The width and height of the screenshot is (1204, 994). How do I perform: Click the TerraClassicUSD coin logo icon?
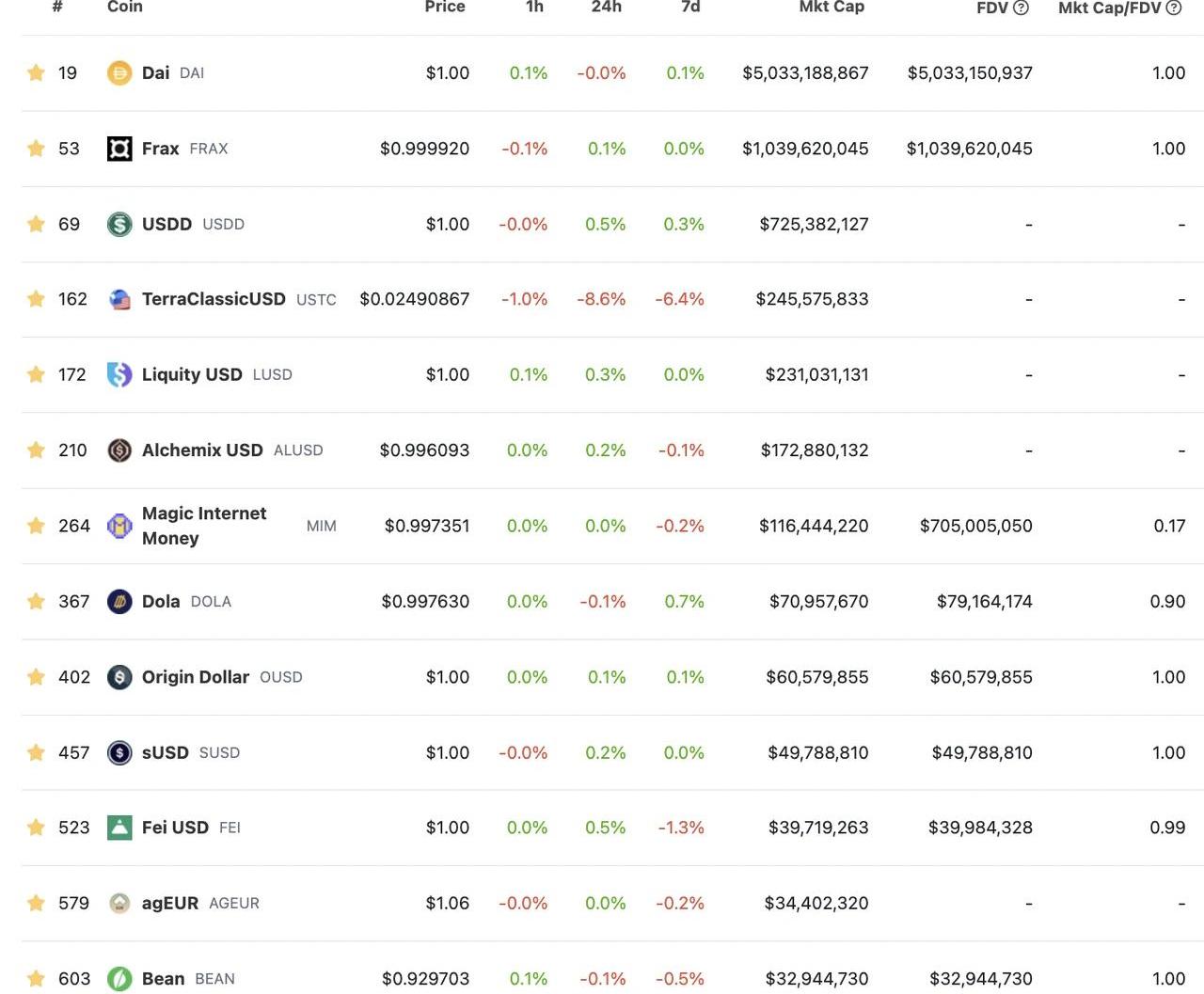119,299
